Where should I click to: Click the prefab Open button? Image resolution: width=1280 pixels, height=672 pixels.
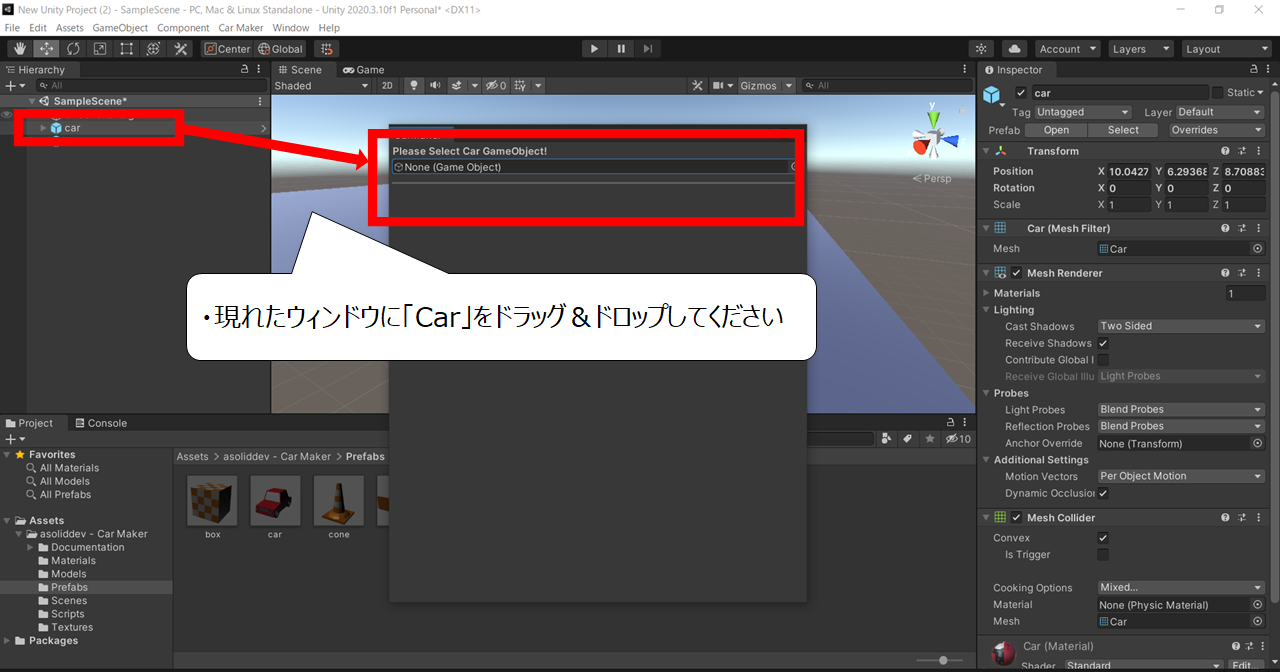click(1056, 130)
